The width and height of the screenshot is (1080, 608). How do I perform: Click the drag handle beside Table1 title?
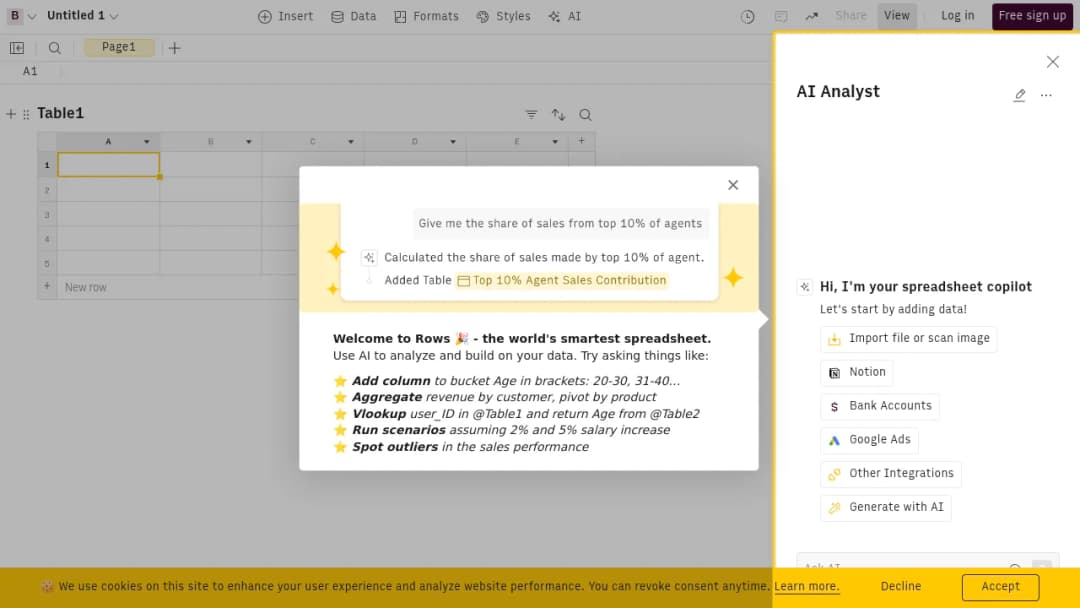[x=26, y=114]
